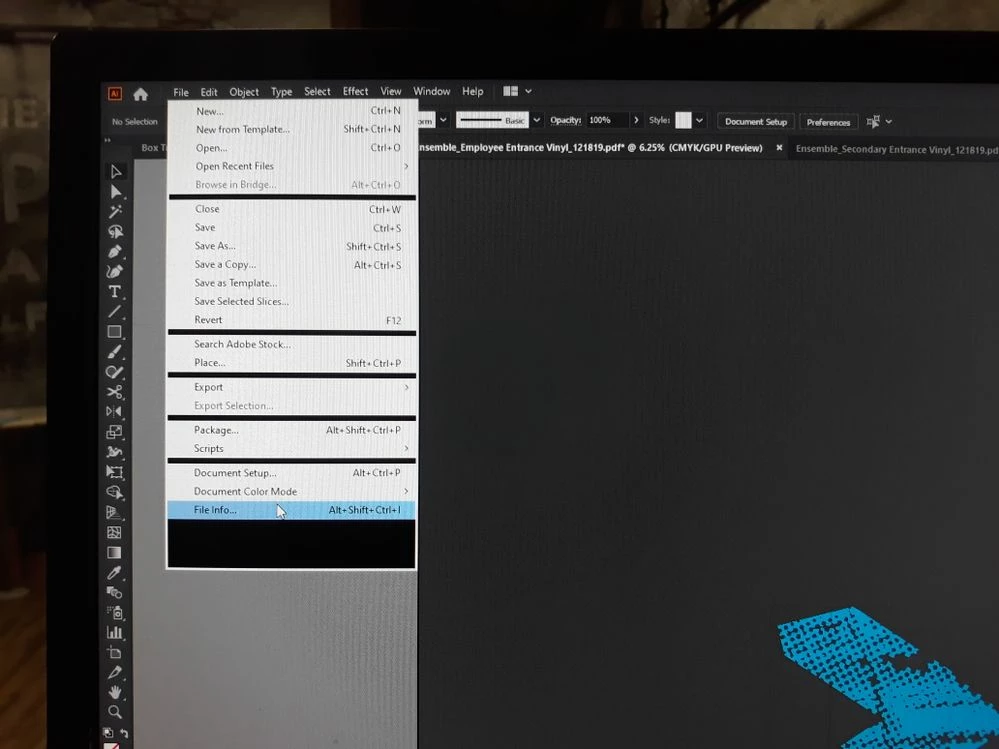Expand the arrange documents dropdown arrow
The width and height of the screenshot is (999, 749).
coord(528,91)
